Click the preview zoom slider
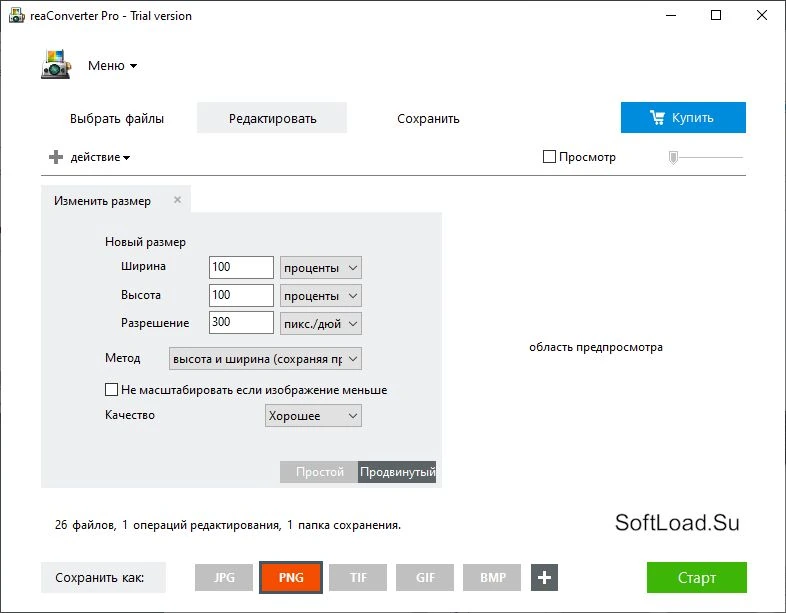The height and width of the screenshot is (613, 786). [706, 157]
